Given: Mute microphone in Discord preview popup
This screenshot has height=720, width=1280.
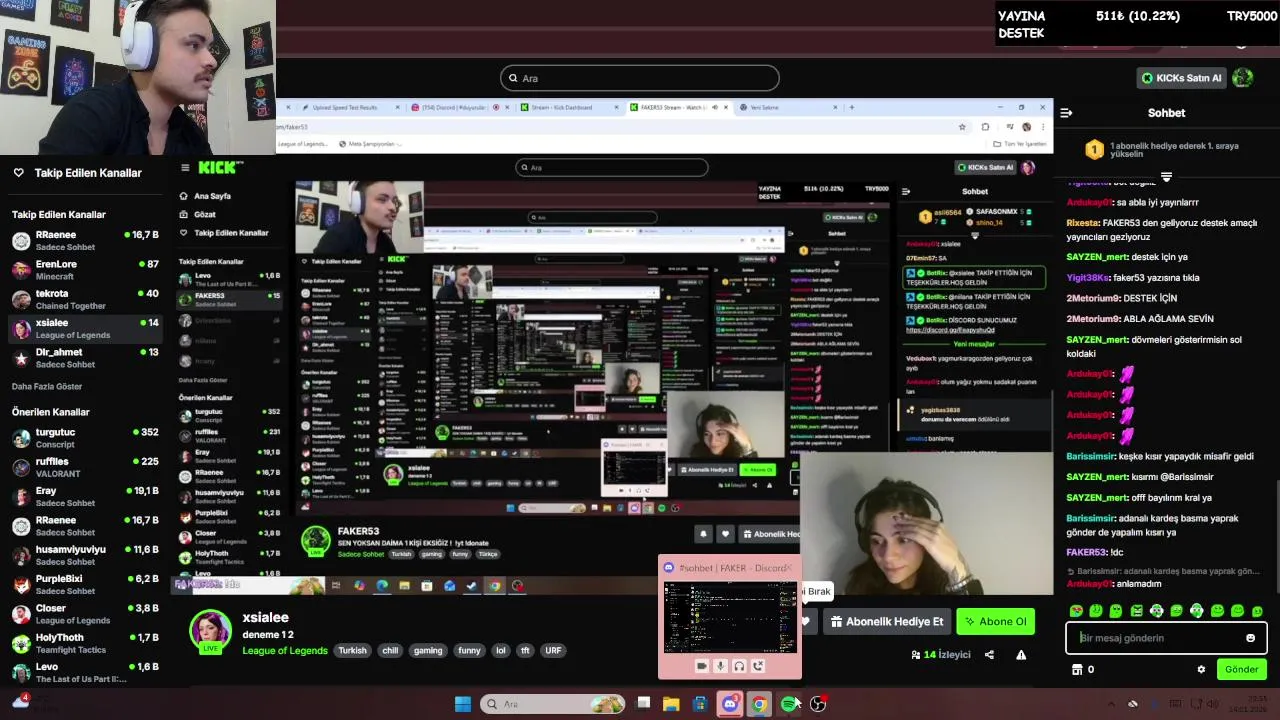Looking at the screenshot, I should point(720,666).
